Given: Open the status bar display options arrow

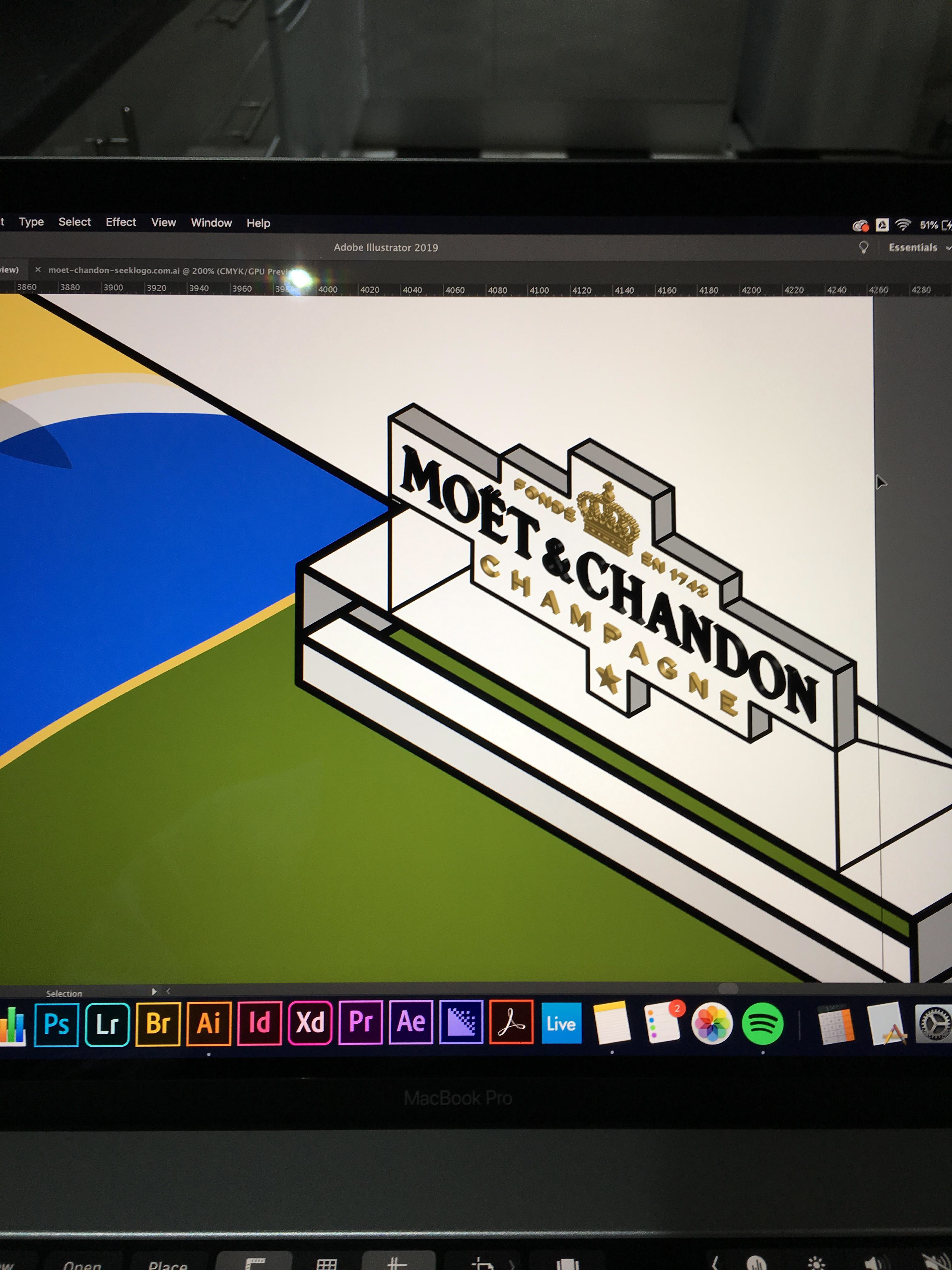Looking at the screenshot, I should coord(154,992).
